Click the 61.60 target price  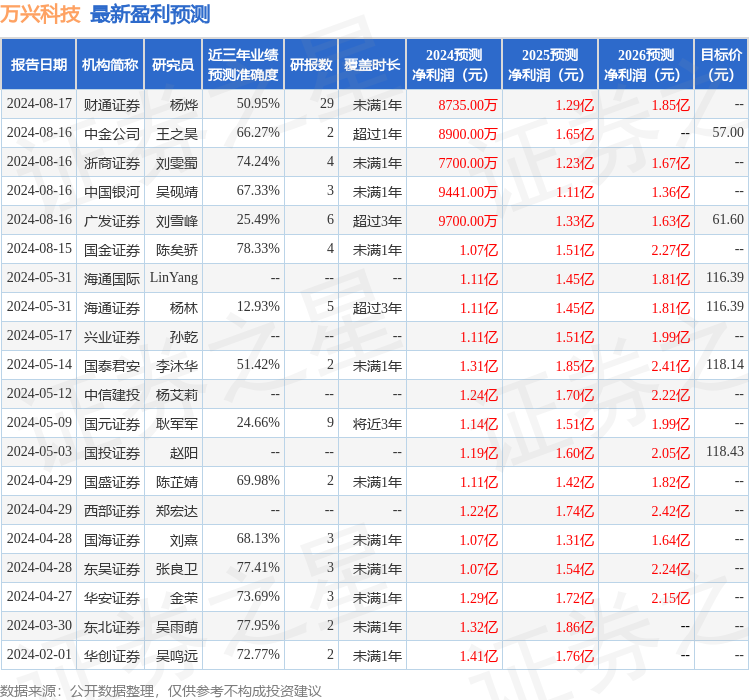[728, 219]
